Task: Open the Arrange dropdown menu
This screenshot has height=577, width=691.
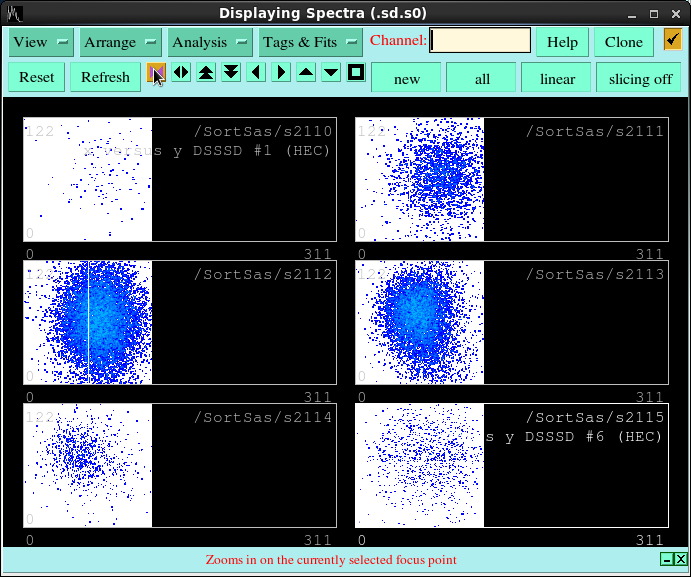Action: pyautogui.click(x=121, y=42)
